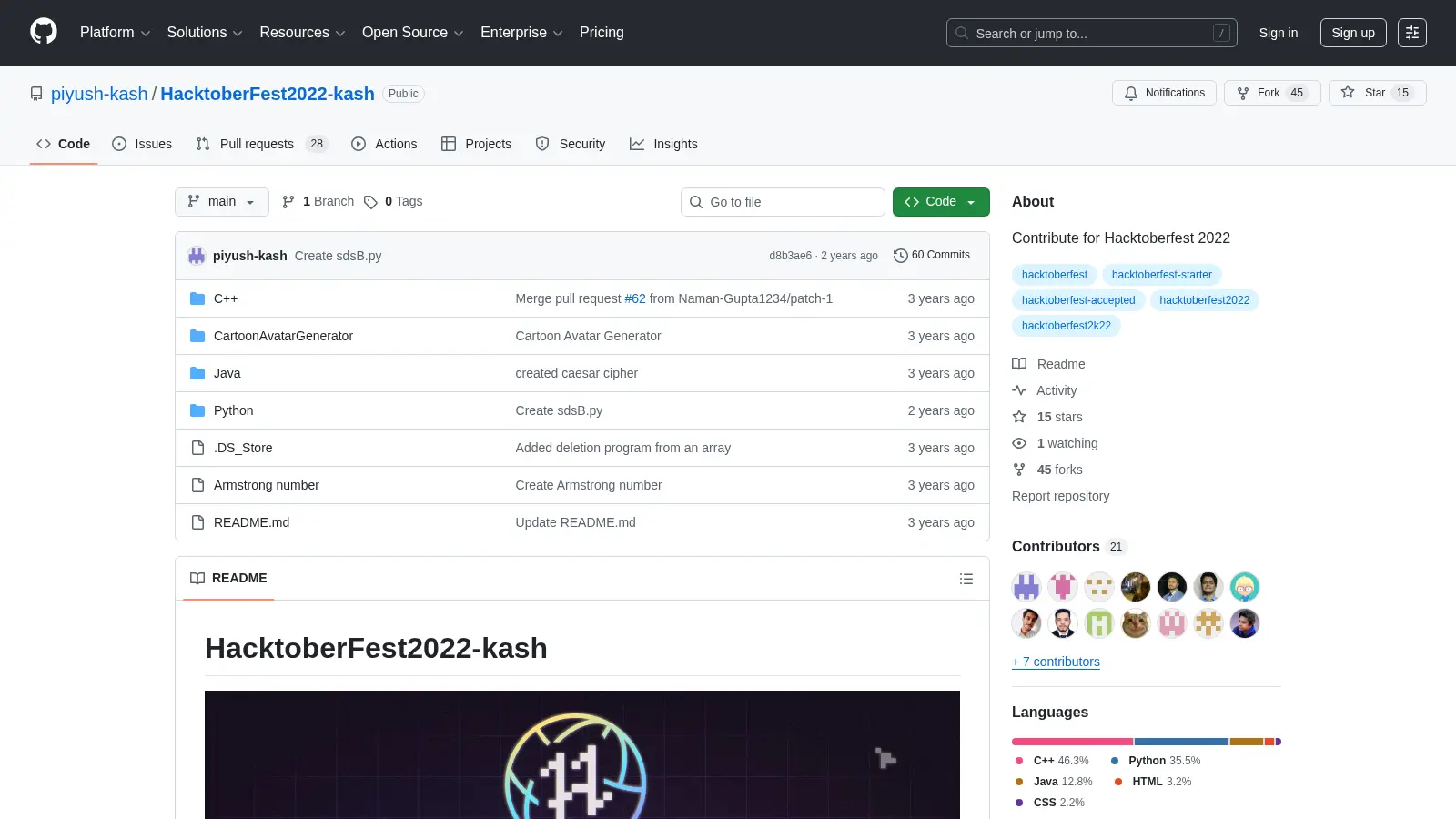This screenshot has width=1456, height=819.
Task: Click the Notifications button
Action: [1164, 93]
